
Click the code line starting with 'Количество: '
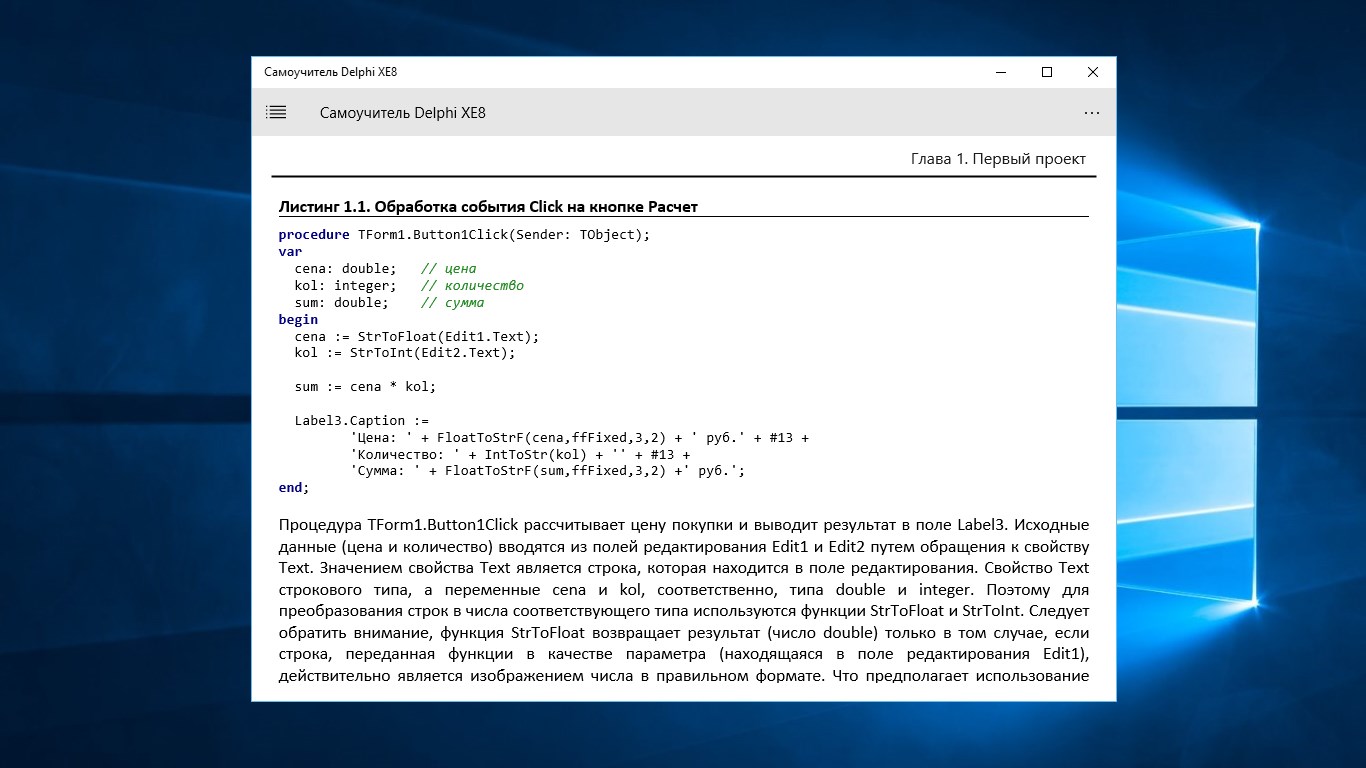[x=520, y=455]
